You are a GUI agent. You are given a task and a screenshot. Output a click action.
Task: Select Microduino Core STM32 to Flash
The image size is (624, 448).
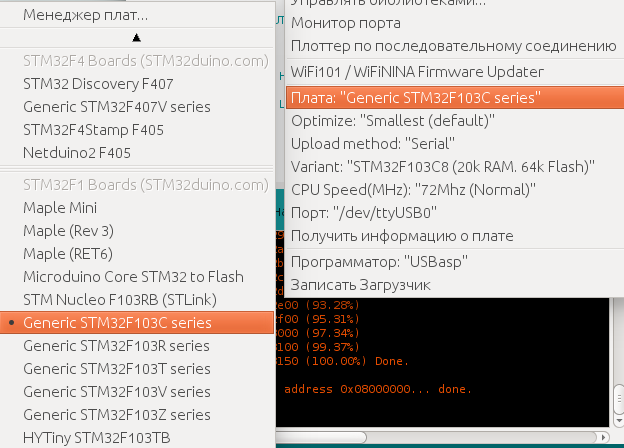133,277
